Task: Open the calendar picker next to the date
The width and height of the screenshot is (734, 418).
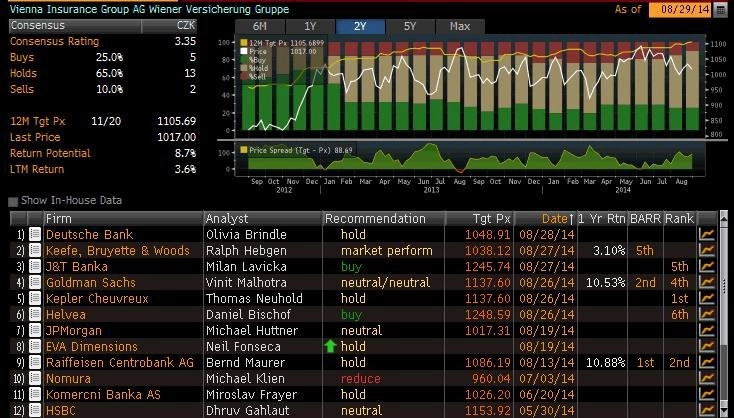Action: [720, 10]
